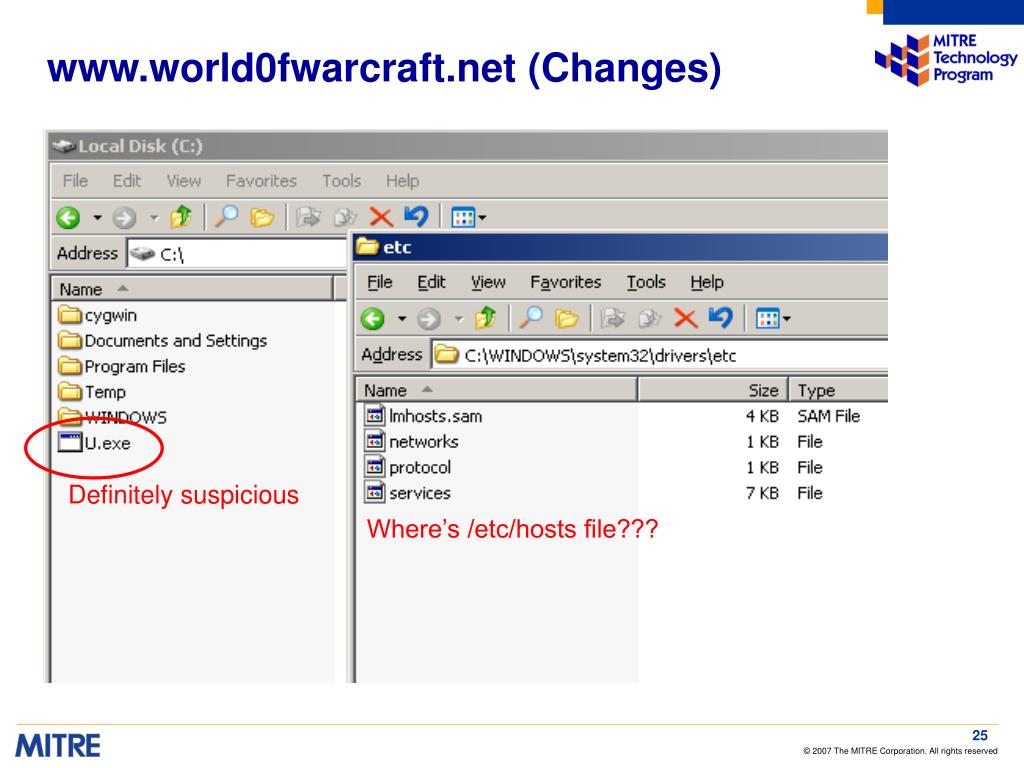Open Tools menu in etc window
This screenshot has height=768, width=1024.
point(646,282)
